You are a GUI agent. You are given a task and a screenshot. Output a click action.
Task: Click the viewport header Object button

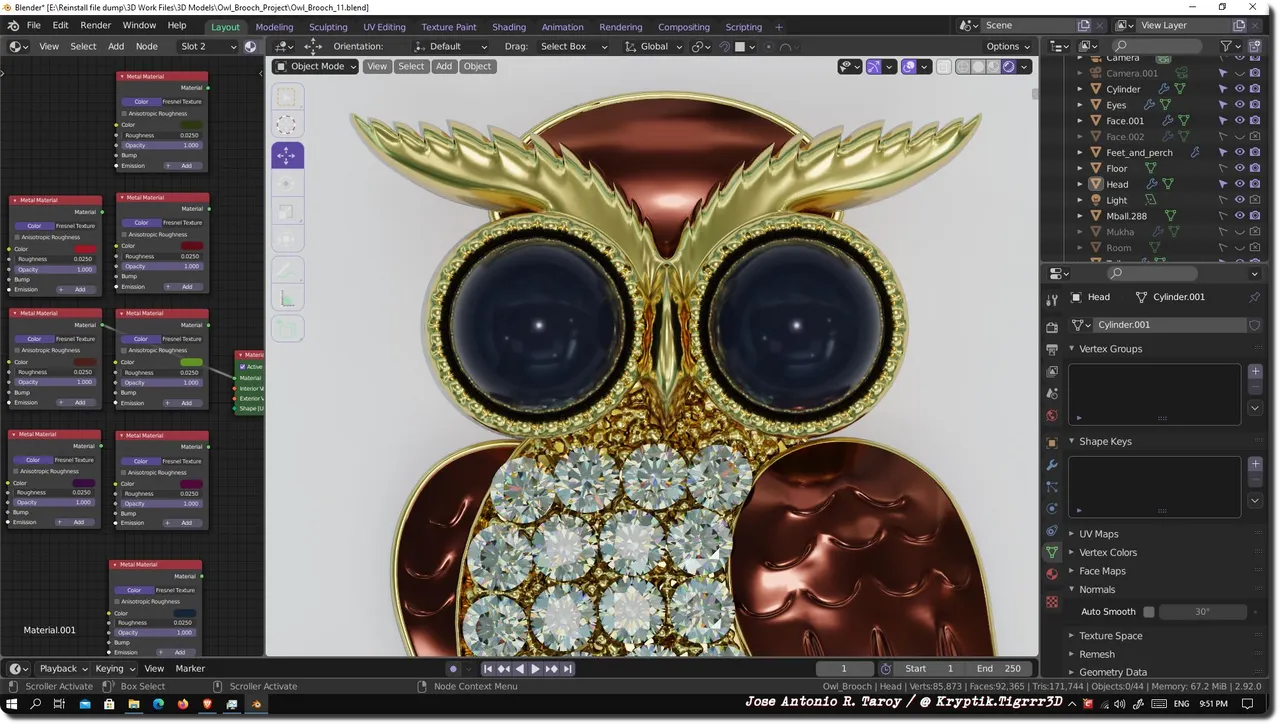[477, 67]
